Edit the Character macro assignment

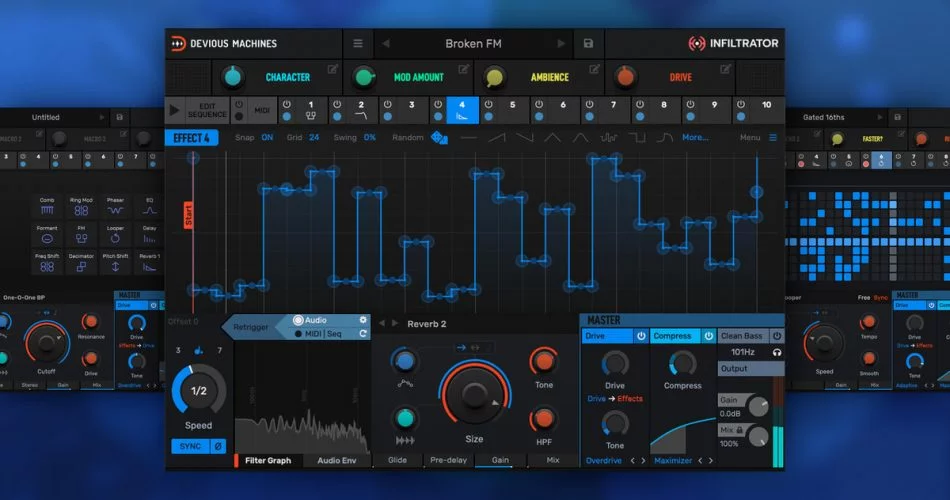pos(333,69)
